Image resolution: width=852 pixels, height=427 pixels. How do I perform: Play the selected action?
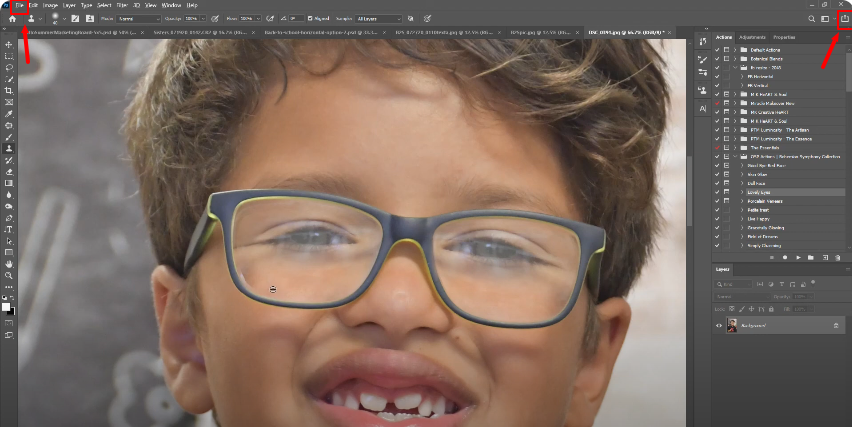pyautogui.click(x=798, y=258)
